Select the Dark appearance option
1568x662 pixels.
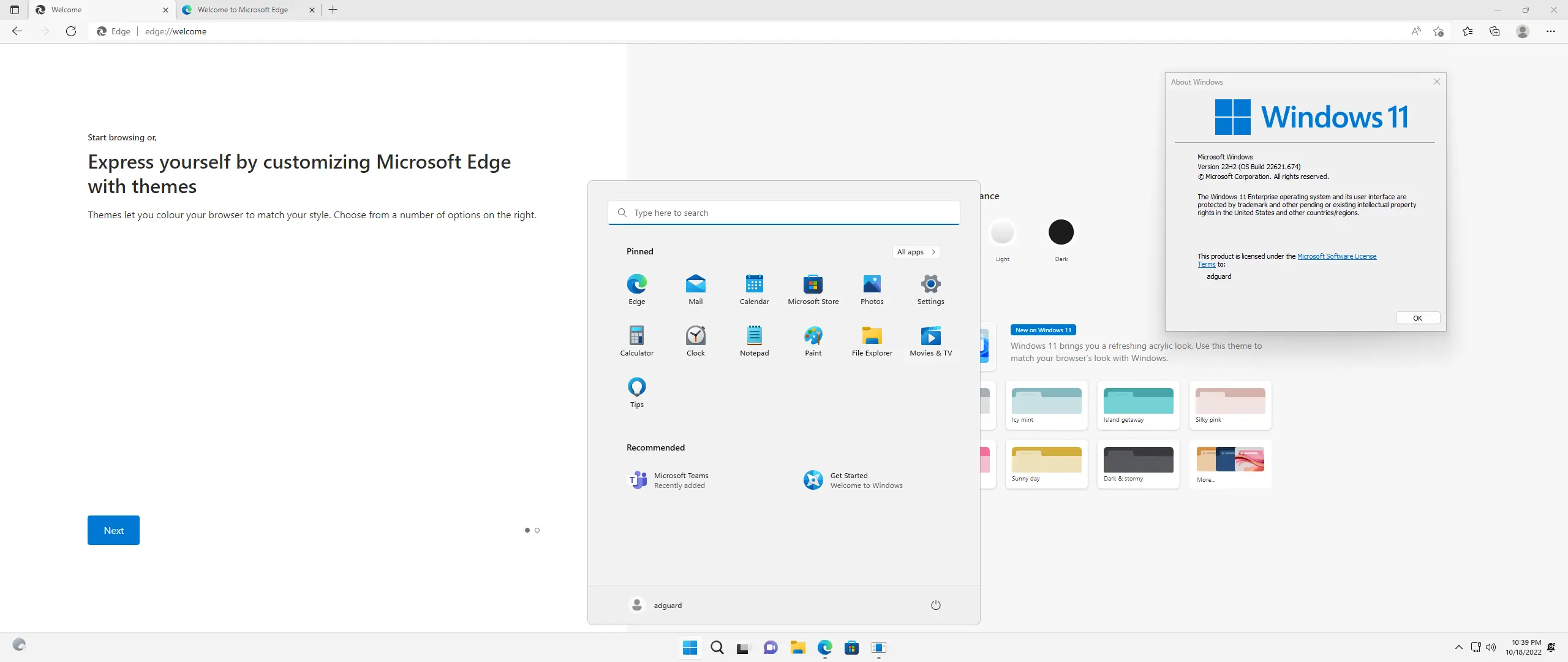point(1061,232)
